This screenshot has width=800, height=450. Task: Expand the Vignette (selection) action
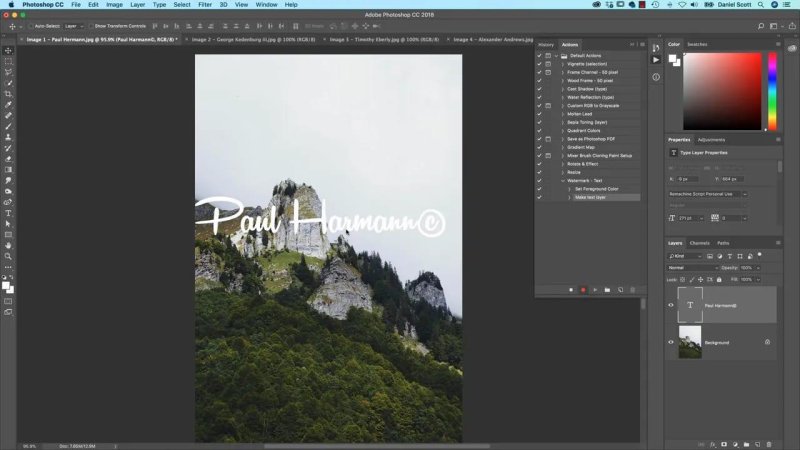point(563,64)
